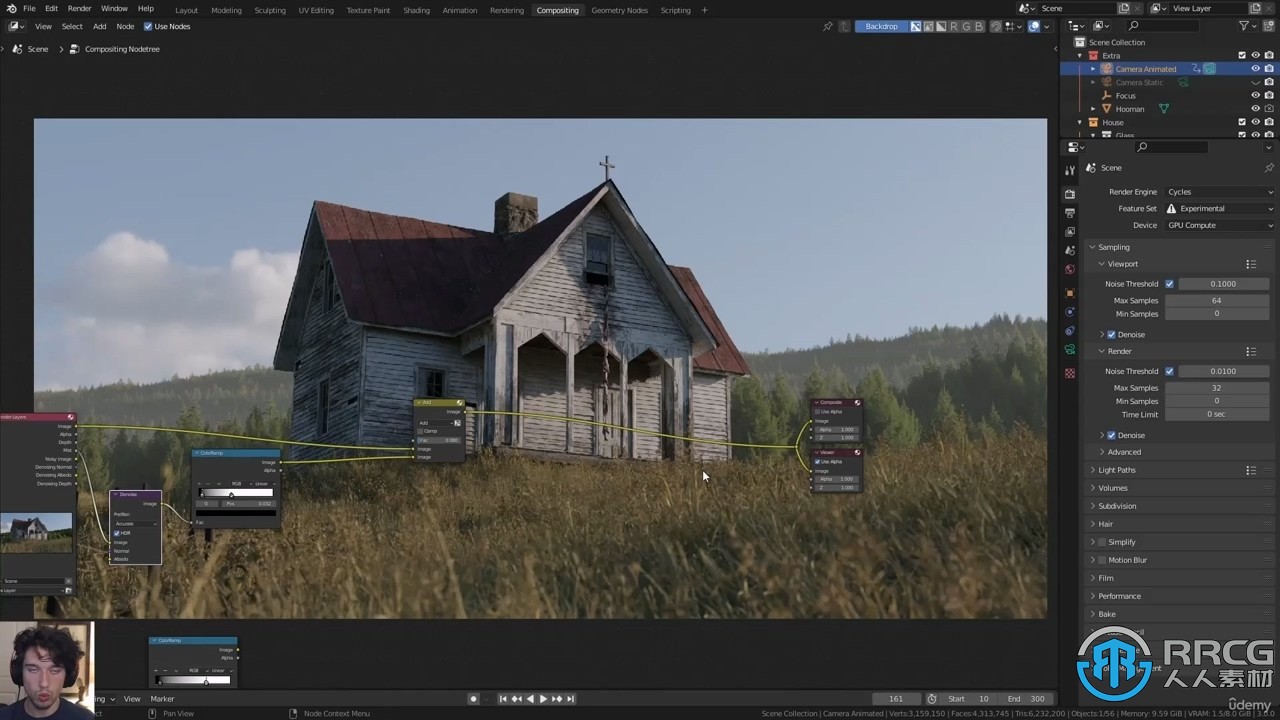Click the ColorRamp gradient bar in node
1280x720 pixels.
(237, 493)
